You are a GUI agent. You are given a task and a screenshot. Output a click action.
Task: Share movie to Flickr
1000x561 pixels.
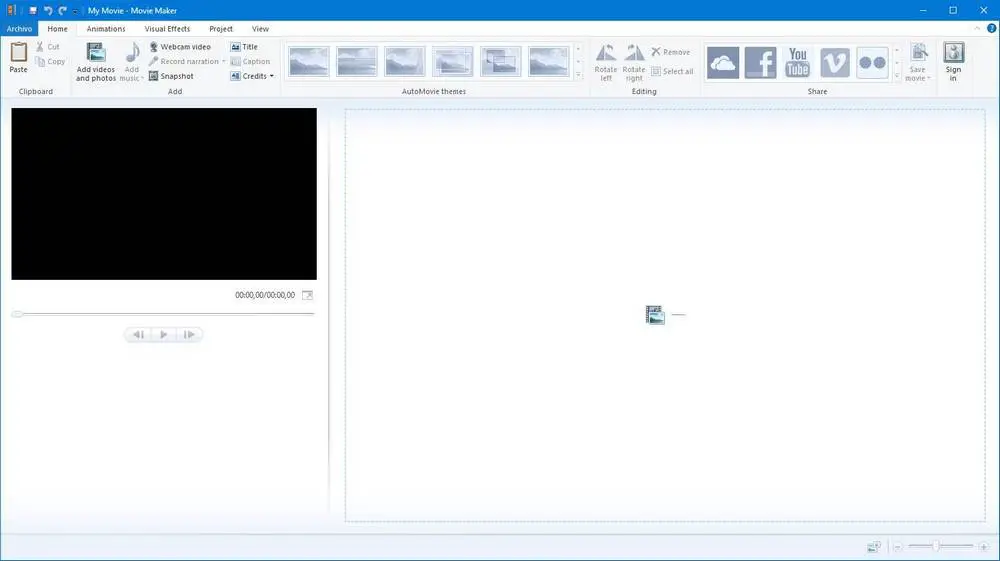click(872, 62)
